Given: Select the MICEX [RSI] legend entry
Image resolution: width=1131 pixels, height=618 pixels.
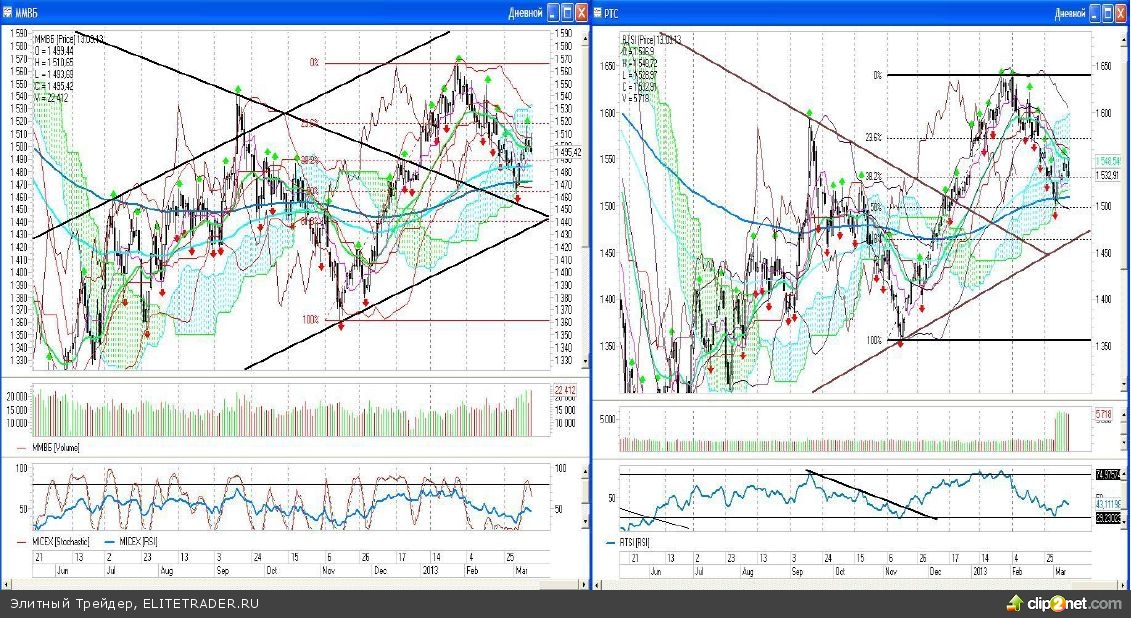Looking at the screenshot, I should (139, 541).
